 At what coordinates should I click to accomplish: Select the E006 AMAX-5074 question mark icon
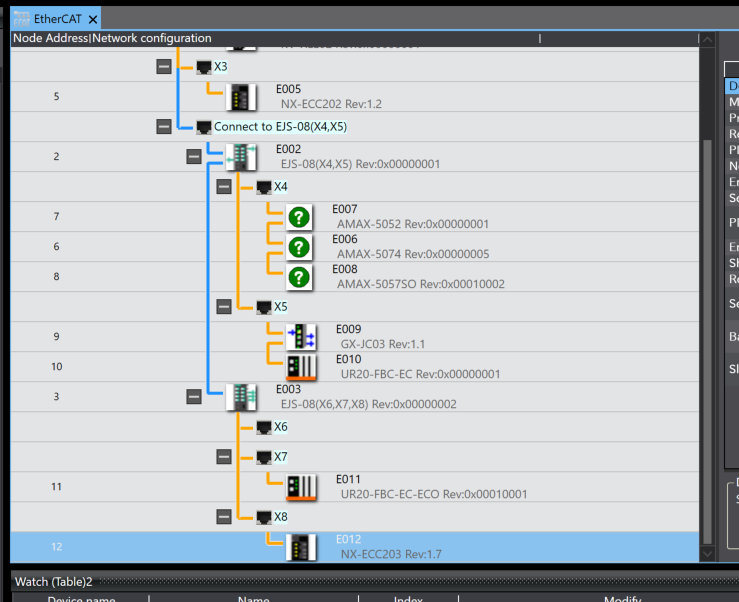coord(298,248)
